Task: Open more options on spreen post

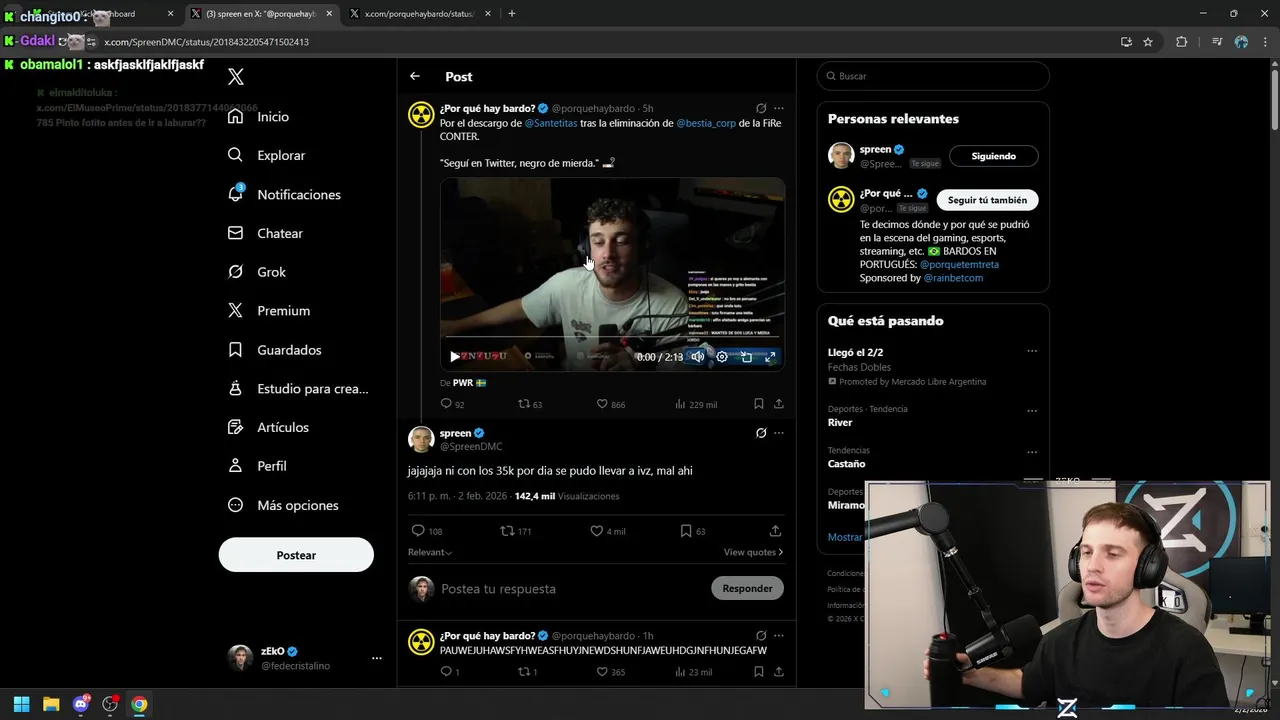Action: 779,433
